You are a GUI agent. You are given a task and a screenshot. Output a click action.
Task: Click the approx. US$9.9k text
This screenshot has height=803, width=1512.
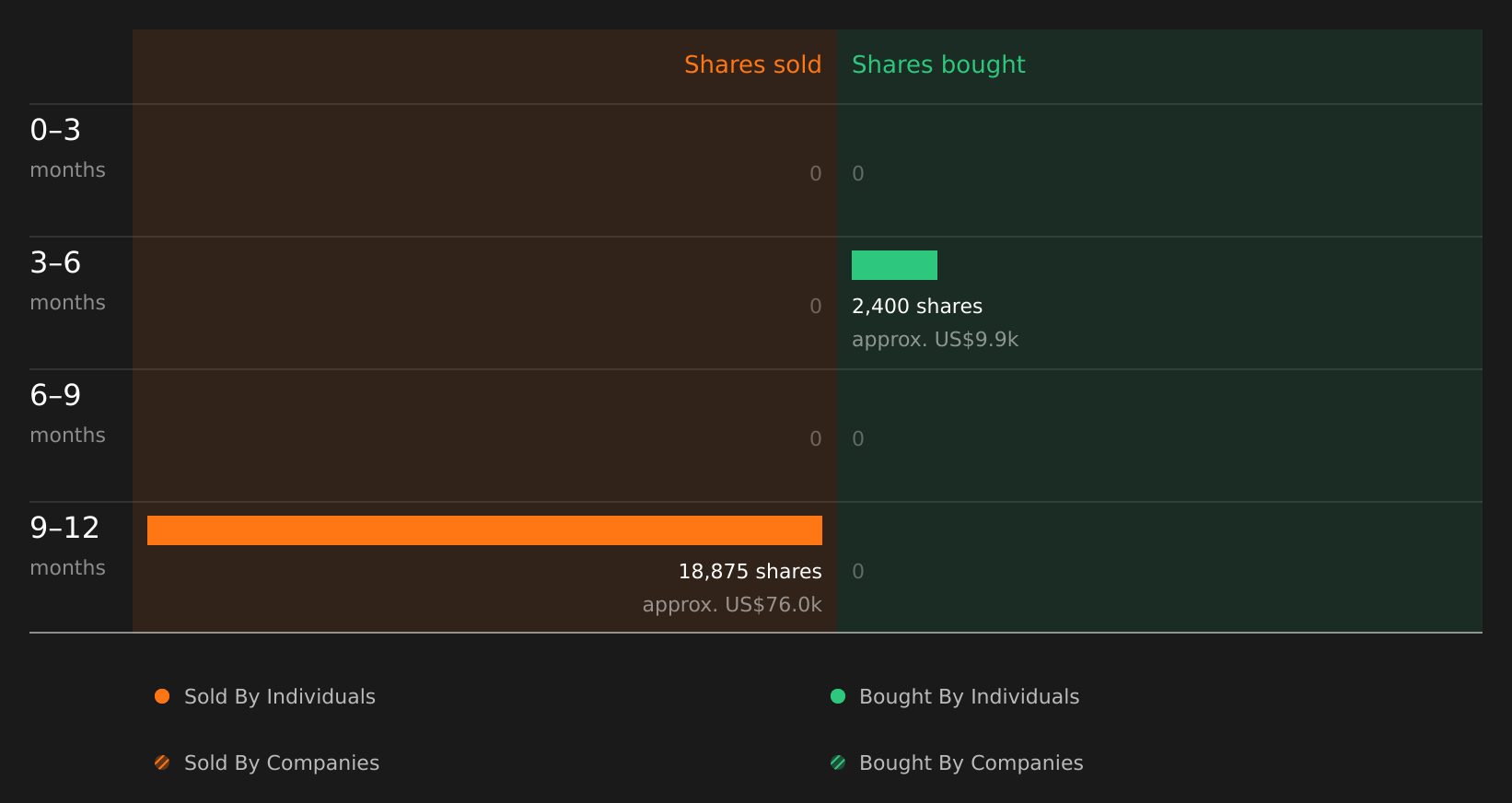935,340
